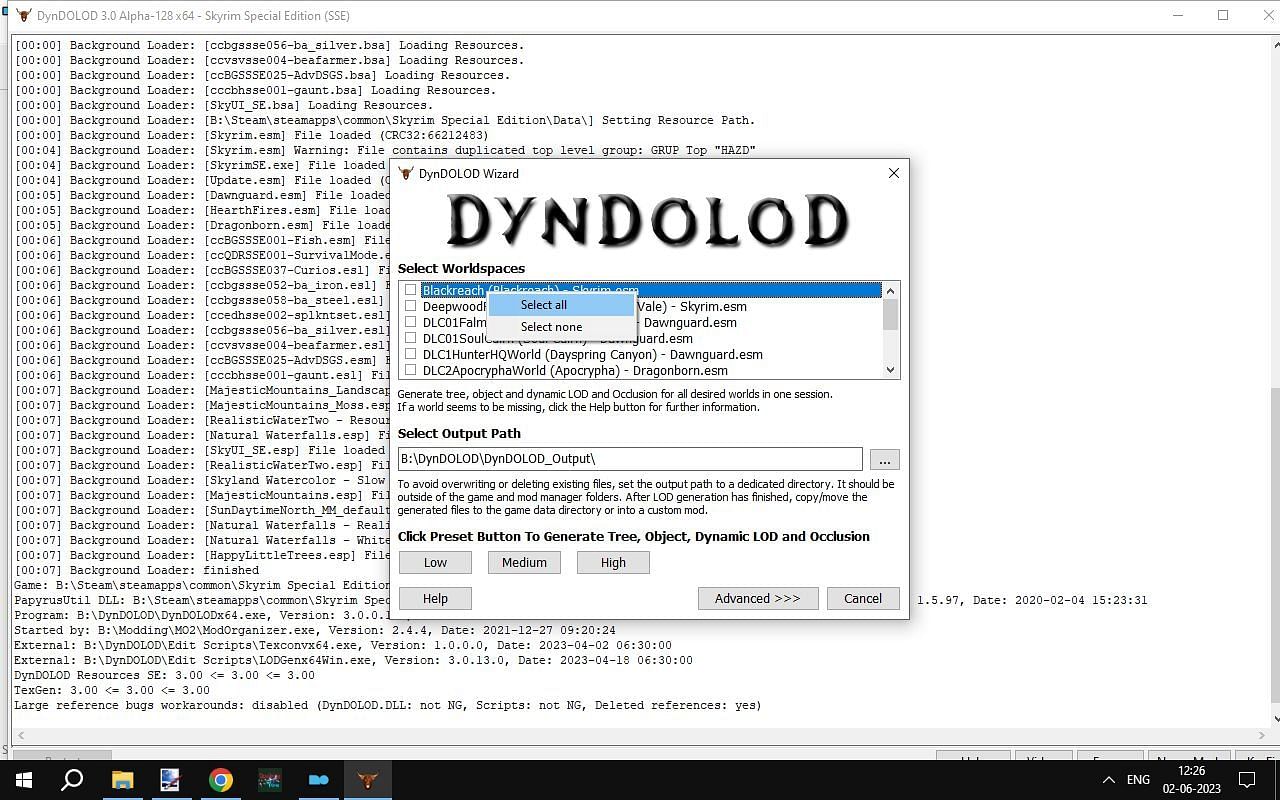Generate LOD with High preset
This screenshot has height=800, width=1280.
click(x=613, y=562)
